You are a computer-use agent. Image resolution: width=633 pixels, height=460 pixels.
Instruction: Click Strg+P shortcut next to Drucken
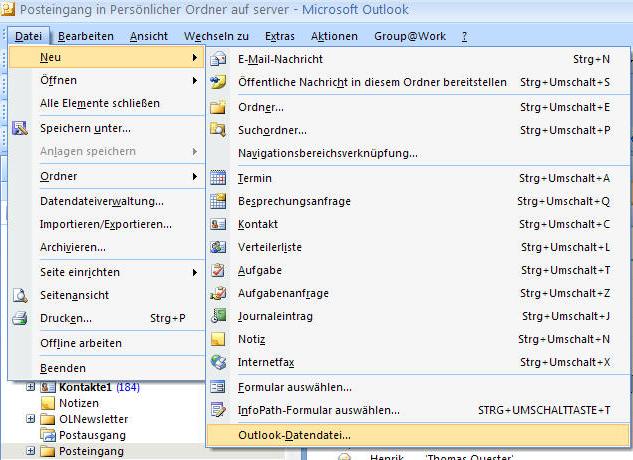(168, 318)
